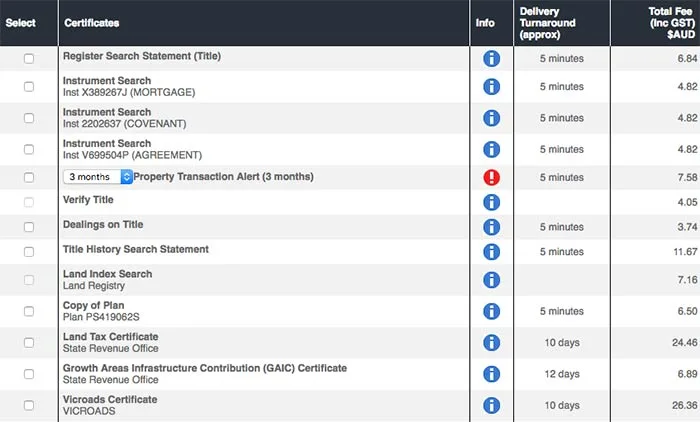The image size is (700, 422).
Task: Click red alert icon for Property Transaction Alert
Action: (491, 178)
